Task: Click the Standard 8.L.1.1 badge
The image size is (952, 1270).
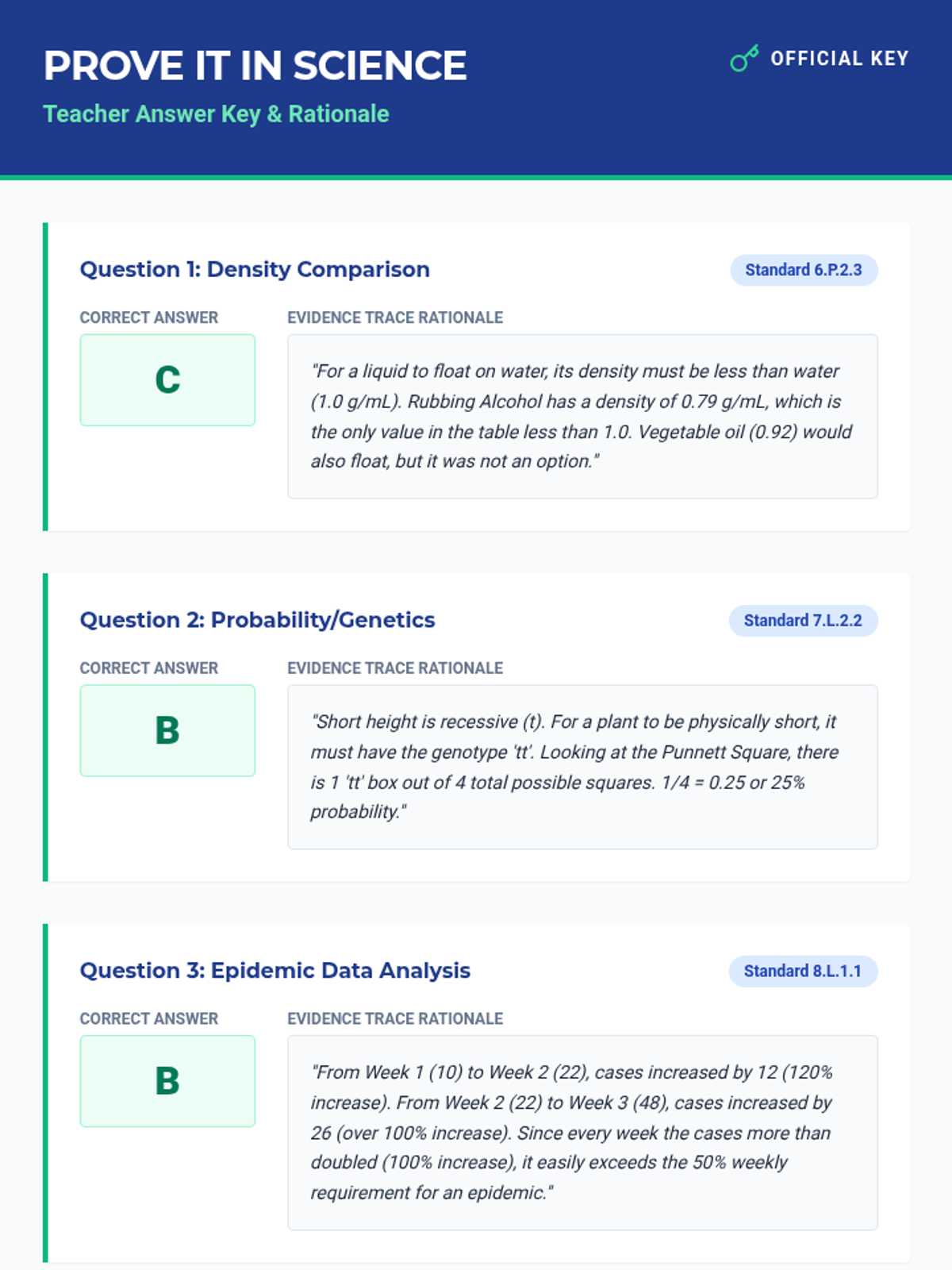Action: click(803, 971)
